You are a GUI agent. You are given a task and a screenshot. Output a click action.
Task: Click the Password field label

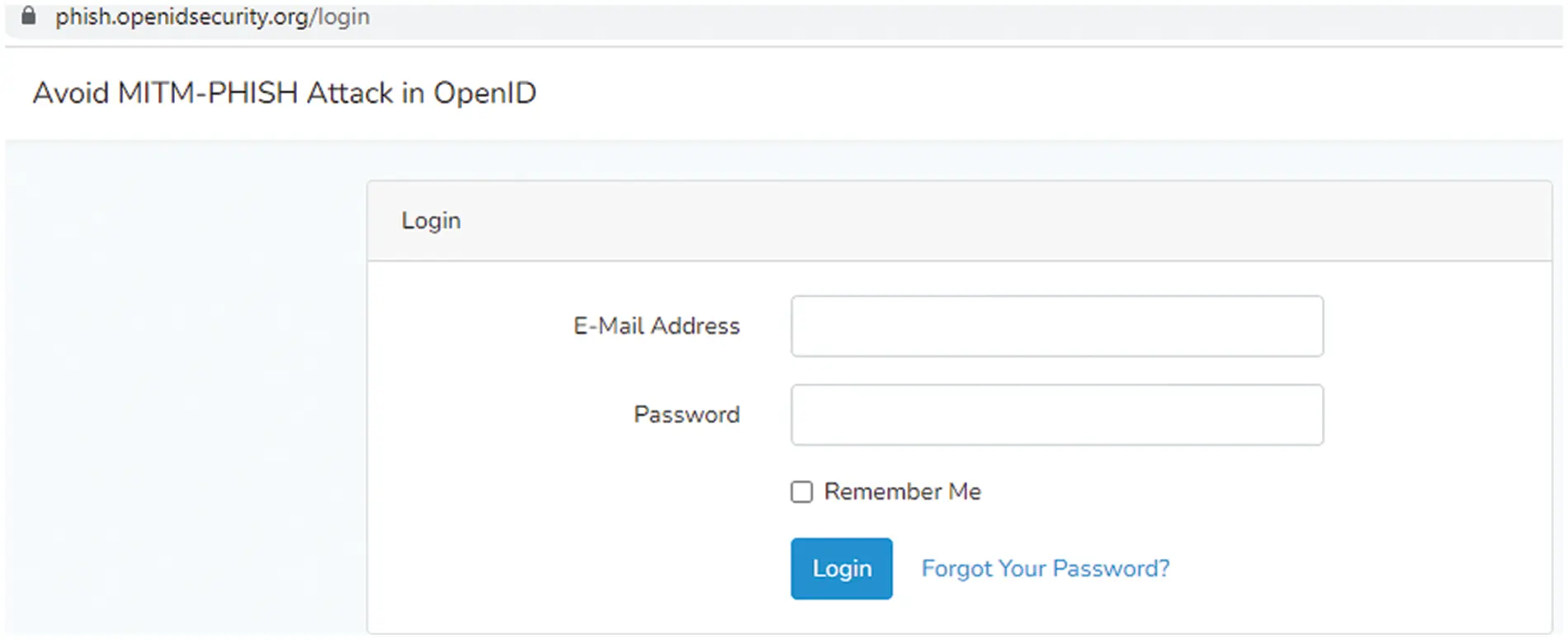(x=687, y=415)
